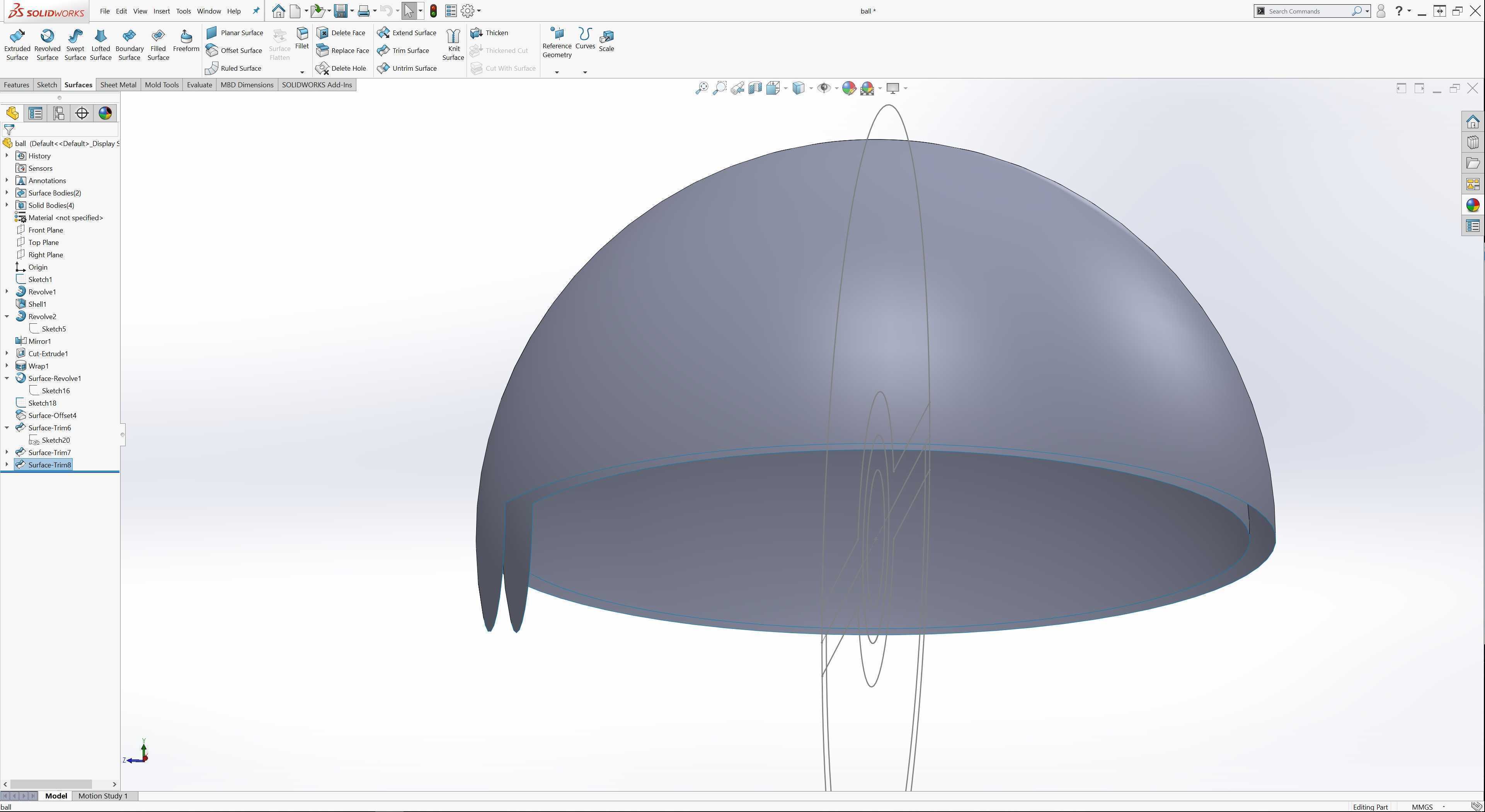Click the feature tree filter field
1485x812 pixels.
[61, 130]
